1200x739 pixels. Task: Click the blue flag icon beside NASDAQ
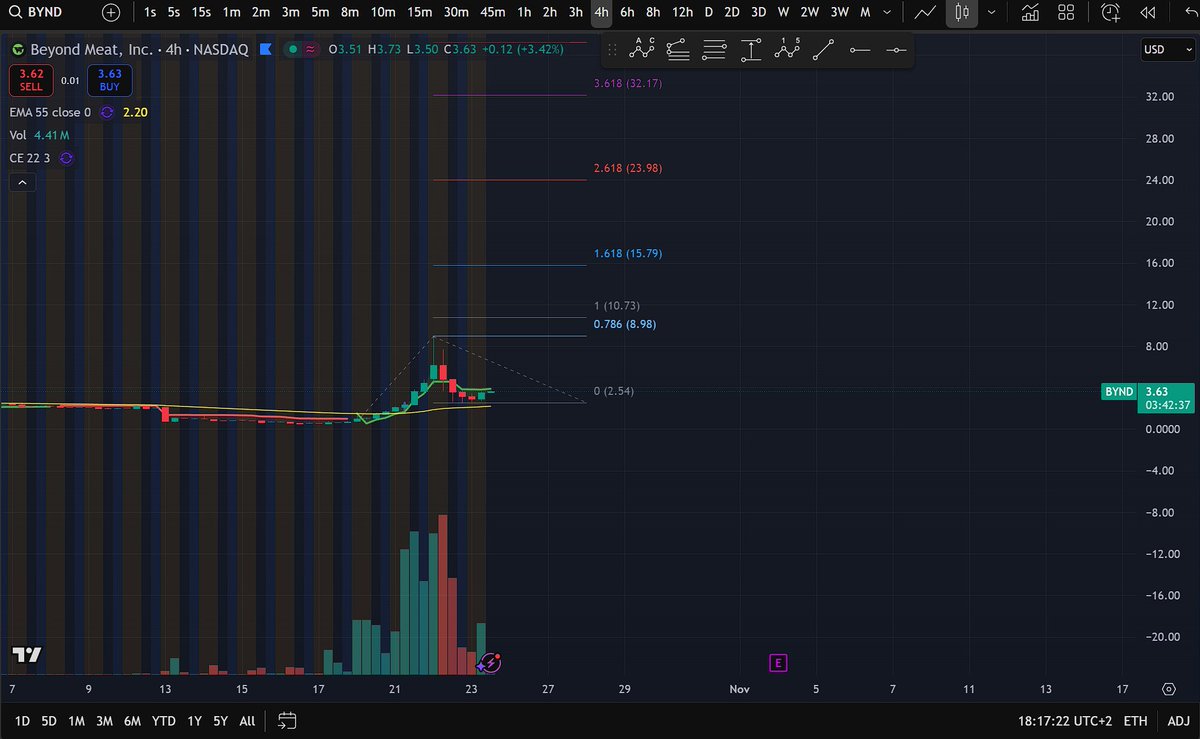(265, 49)
